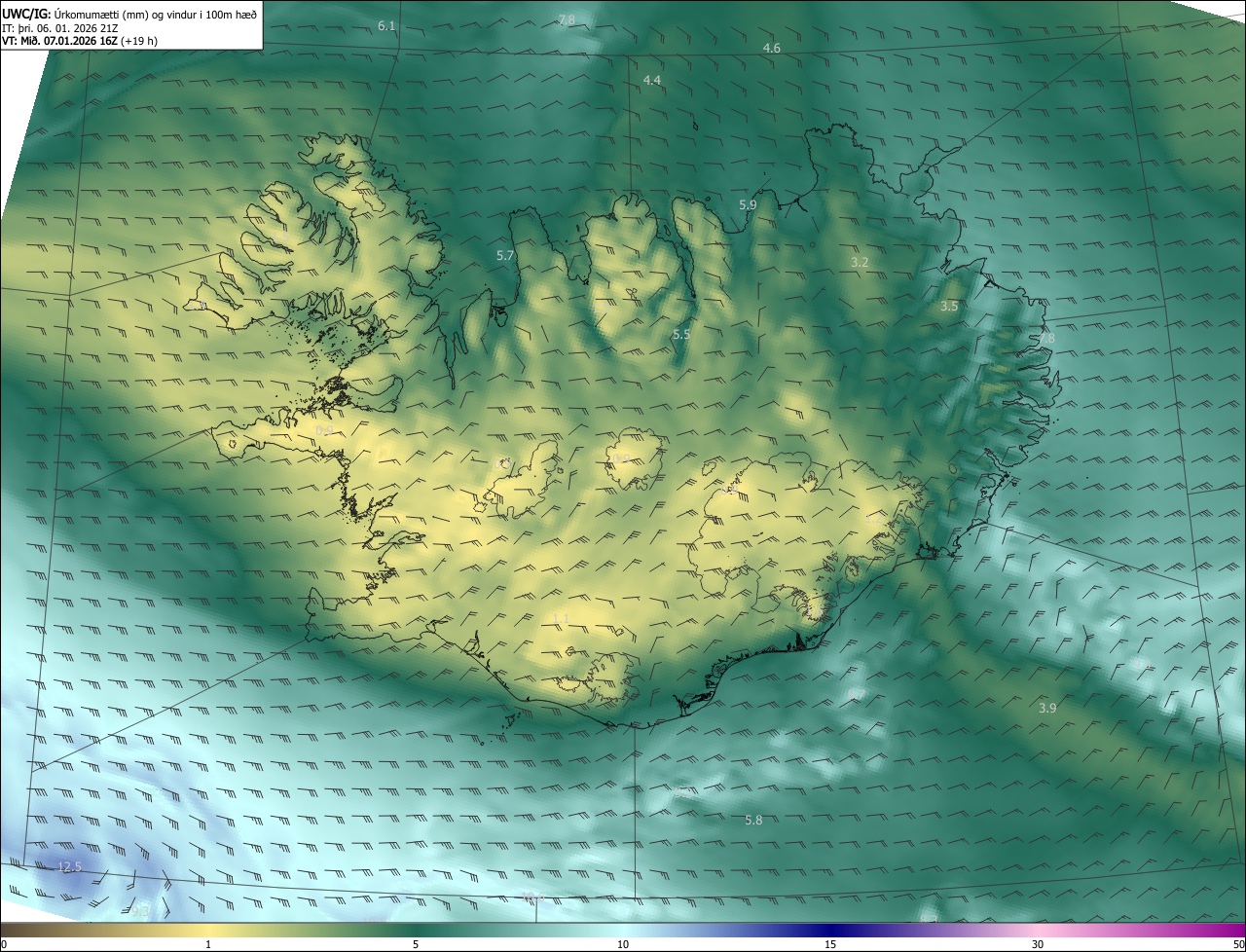The height and width of the screenshot is (952, 1246).
Task: Select the 4.4 value label
Action: pyautogui.click(x=652, y=80)
